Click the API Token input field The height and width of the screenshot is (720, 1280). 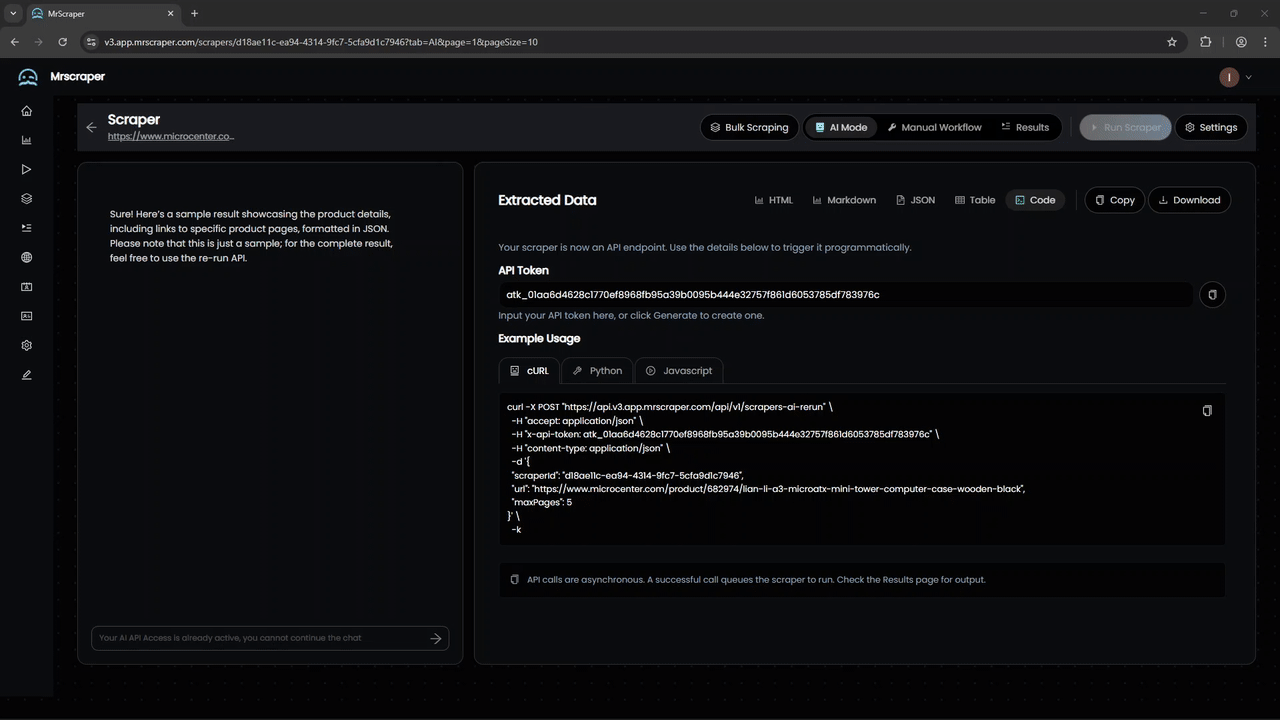845,295
